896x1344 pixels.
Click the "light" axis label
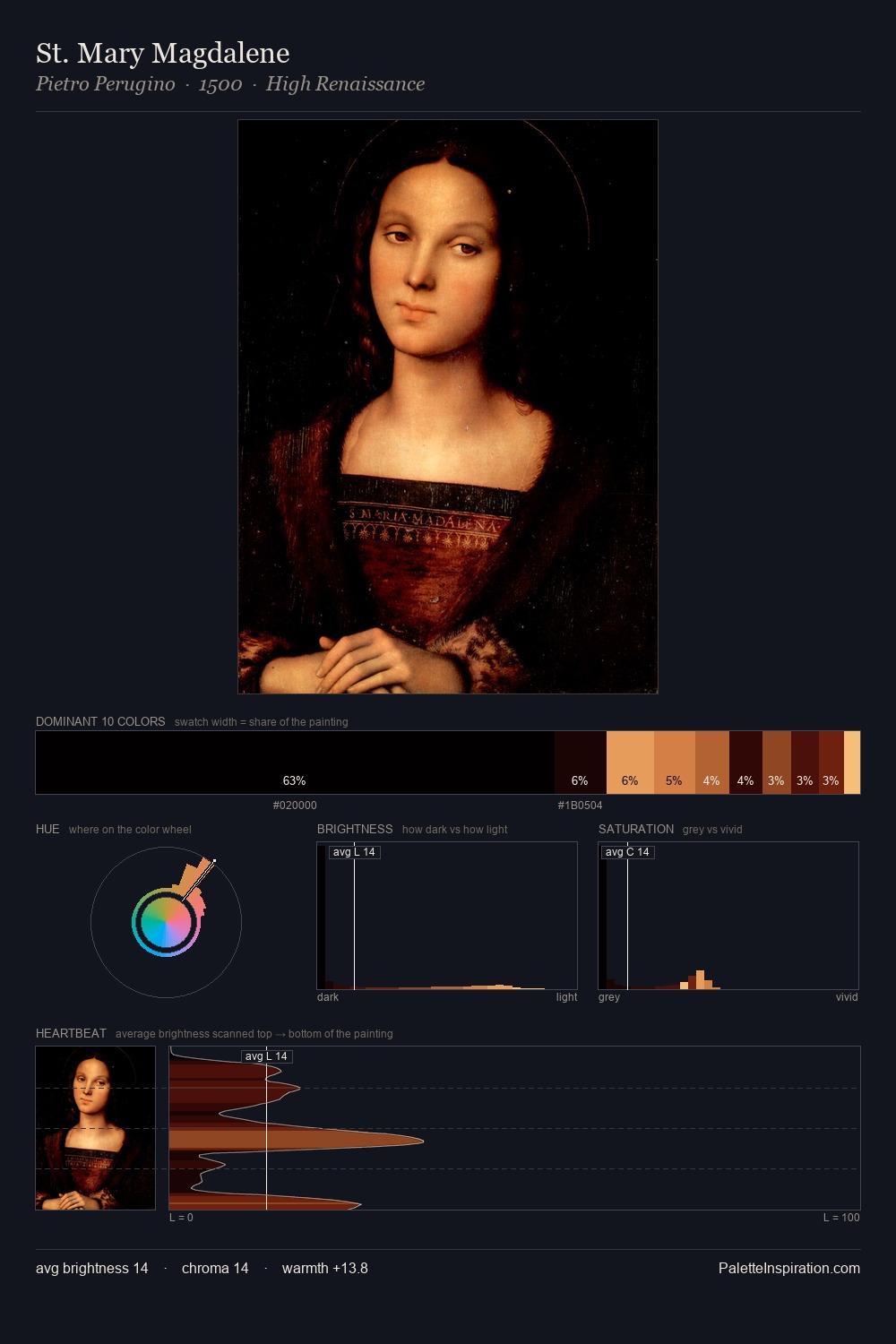(566, 997)
